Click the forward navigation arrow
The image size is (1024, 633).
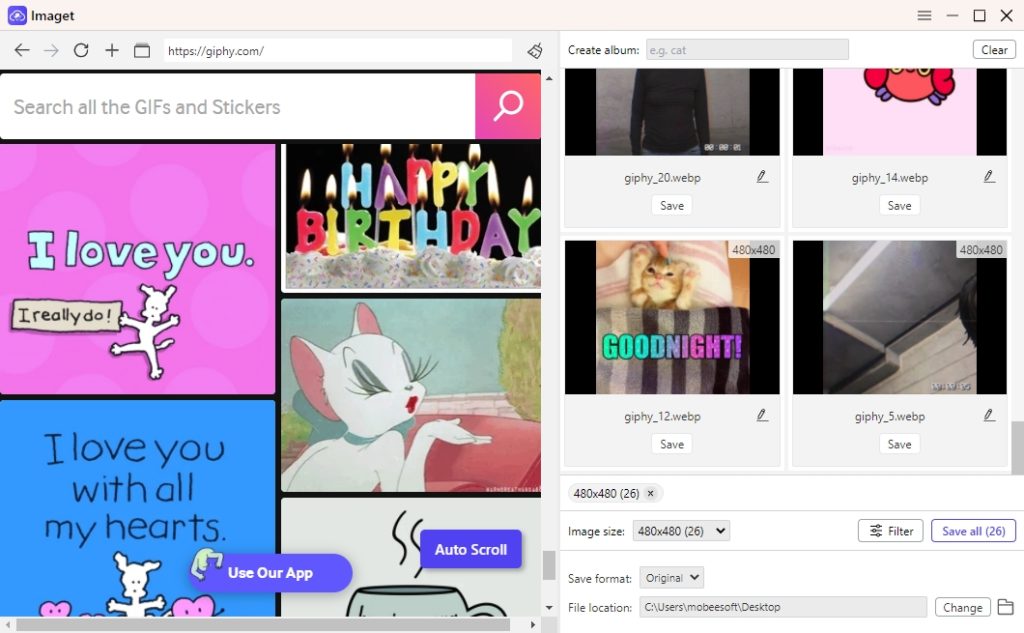(x=50, y=48)
